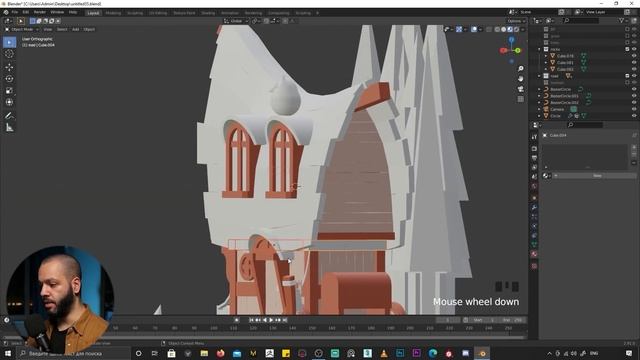Open the Tool settings properties tab
The height and width of the screenshot is (360, 640).
point(534,137)
